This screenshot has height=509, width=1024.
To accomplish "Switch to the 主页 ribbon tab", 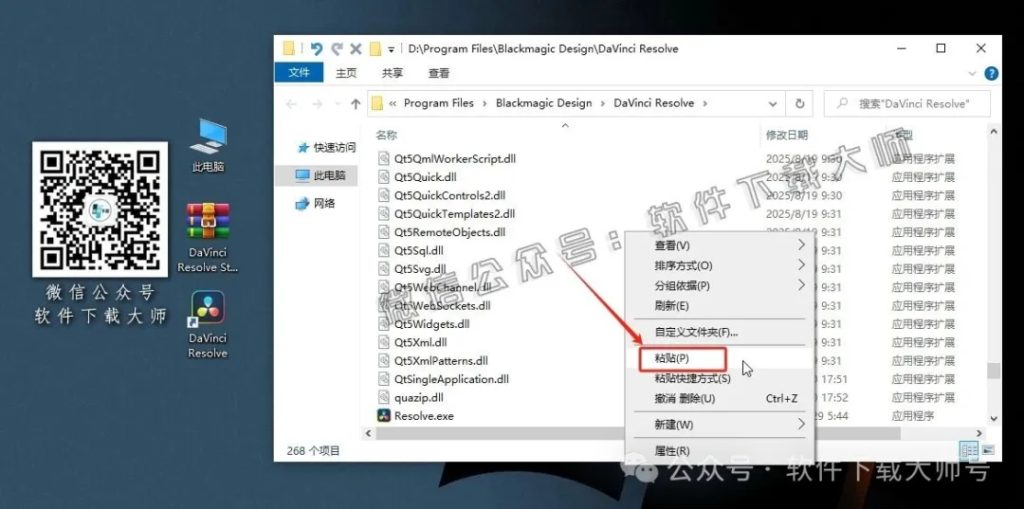I will pyautogui.click(x=346, y=73).
